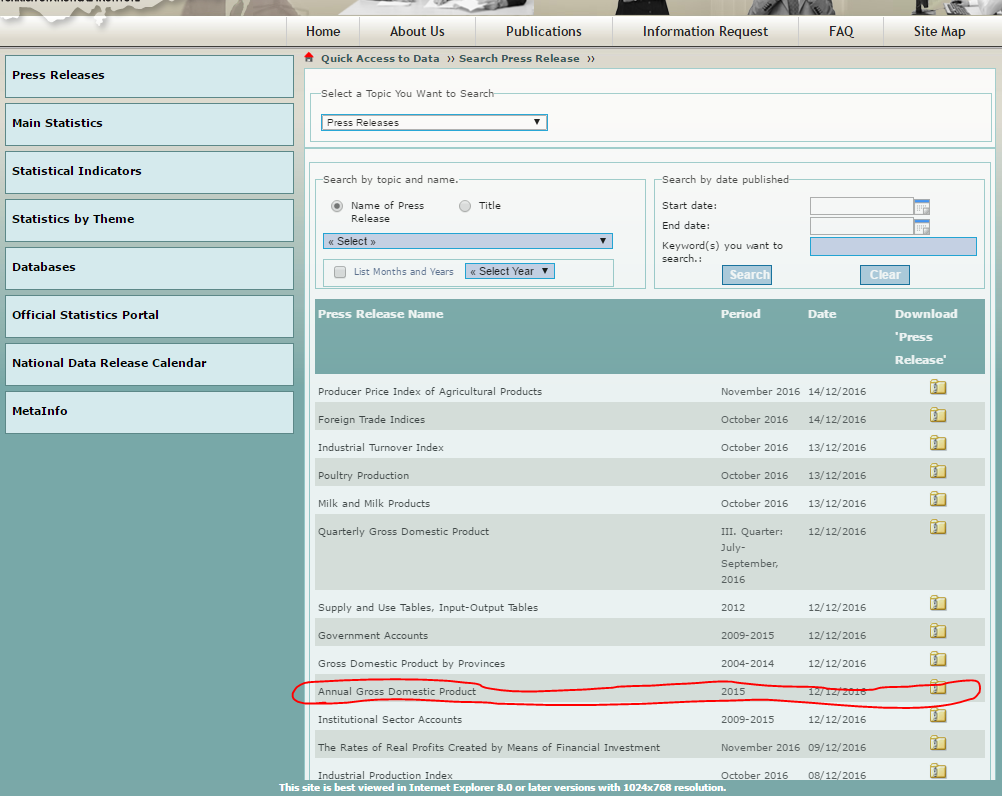Image resolution: width=1002 pixels, height=796 pixels.
Task: Download Industrial Turnover Index press release
Action: [x=937, y=443]
